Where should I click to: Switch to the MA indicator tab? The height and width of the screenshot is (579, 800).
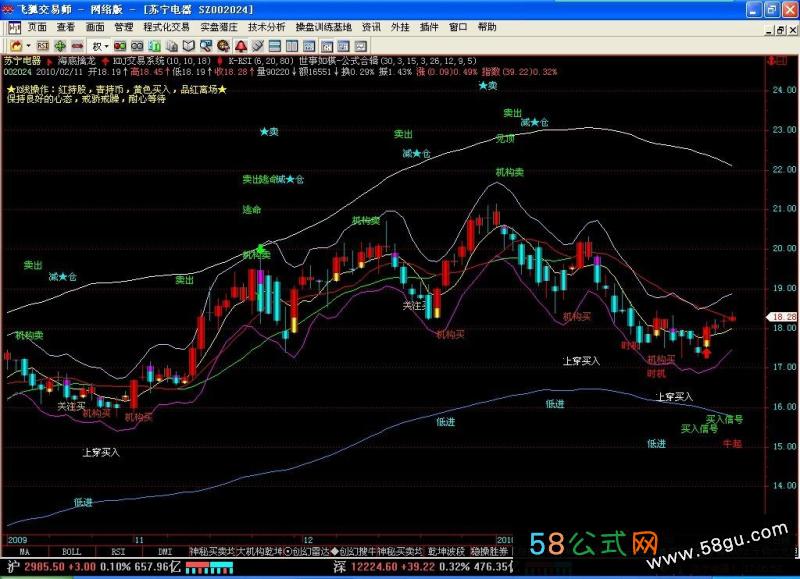[24, 551]
